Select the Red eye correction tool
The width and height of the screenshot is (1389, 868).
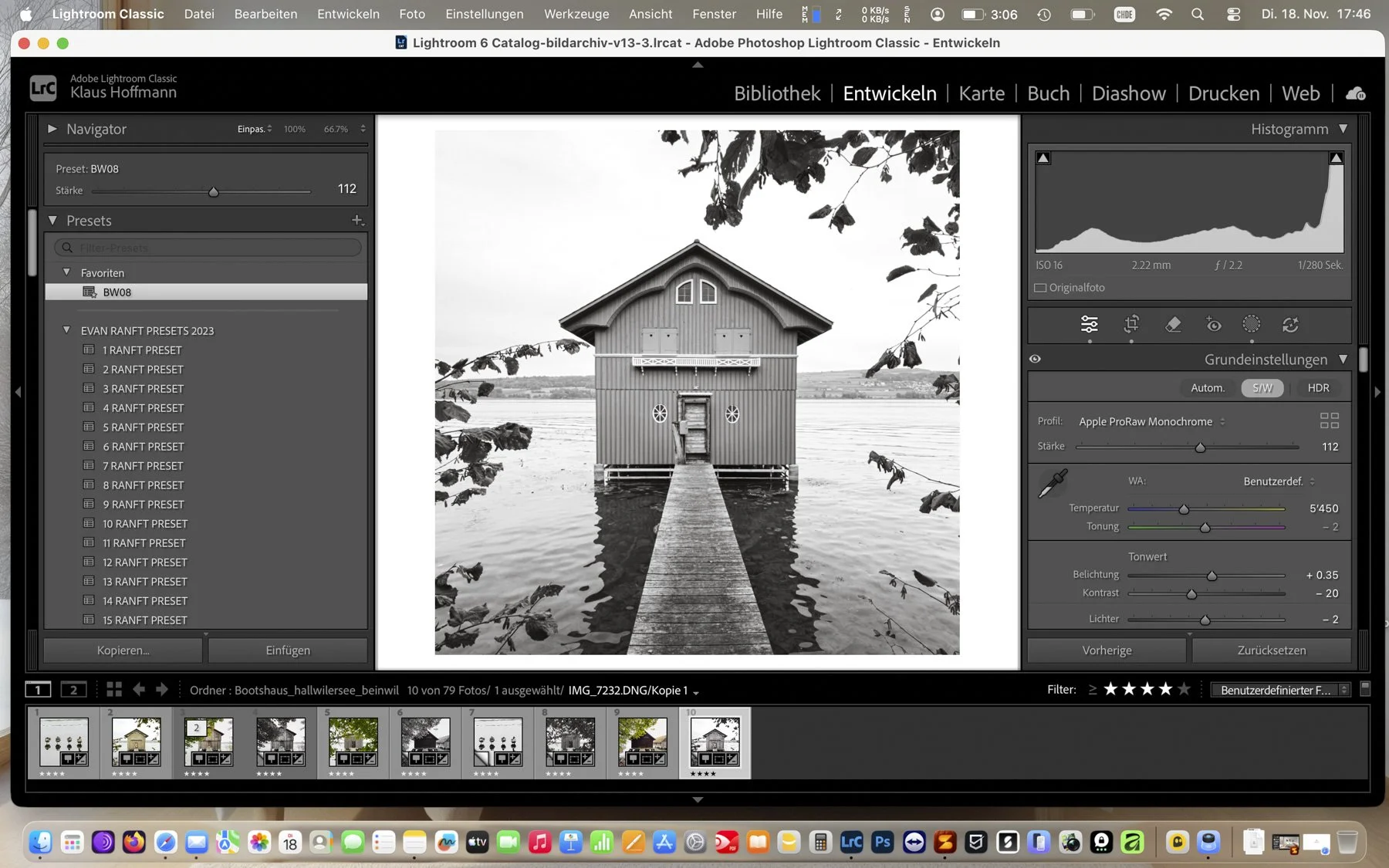[x=1213, y=325]
